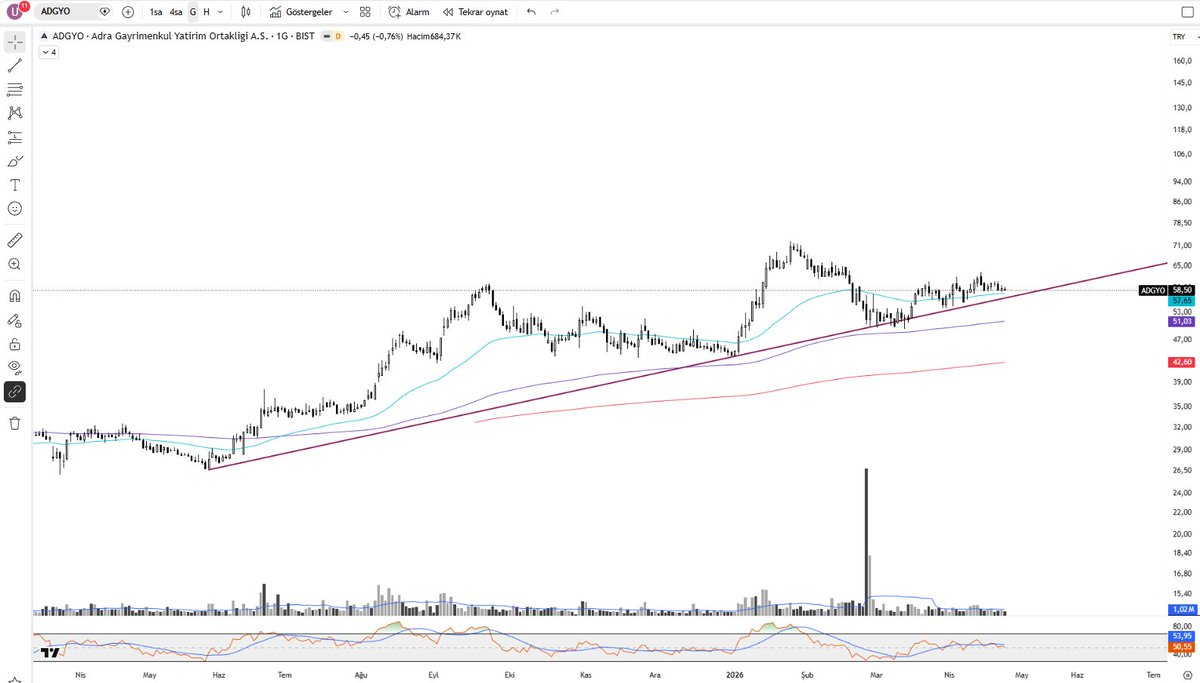This screenshot has width=1200, height=683.
Task: Open candlestick chart type selector
Action: tap(247, 12)
